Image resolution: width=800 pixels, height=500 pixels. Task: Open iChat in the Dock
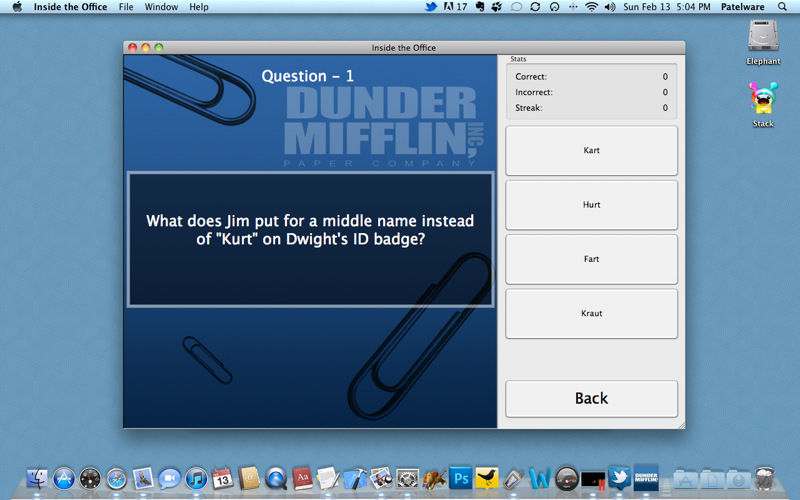click(170, 479)
